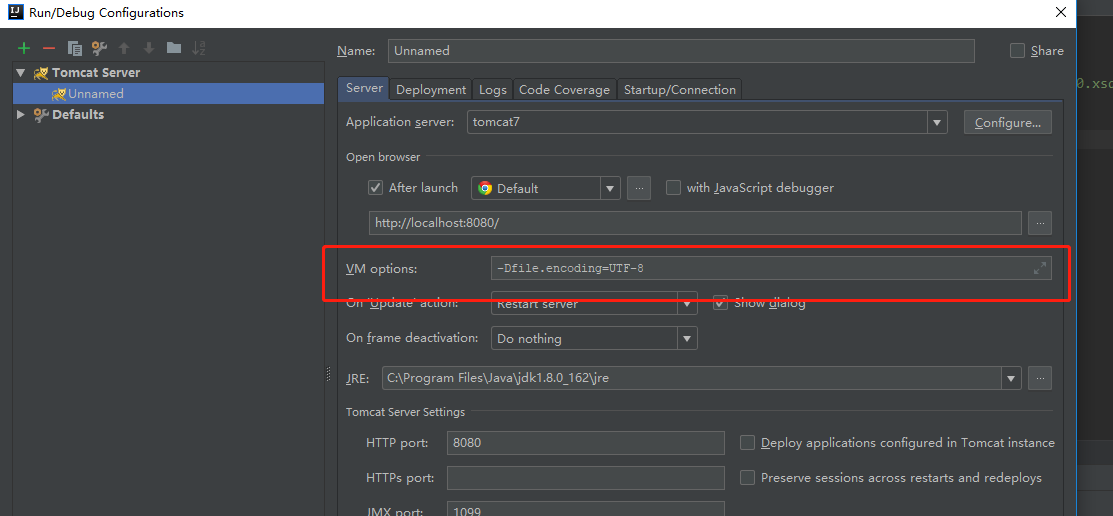Expand the VM options field editor icon
The width and height of the screenshot is (1113, 516).
(1040, 268)
